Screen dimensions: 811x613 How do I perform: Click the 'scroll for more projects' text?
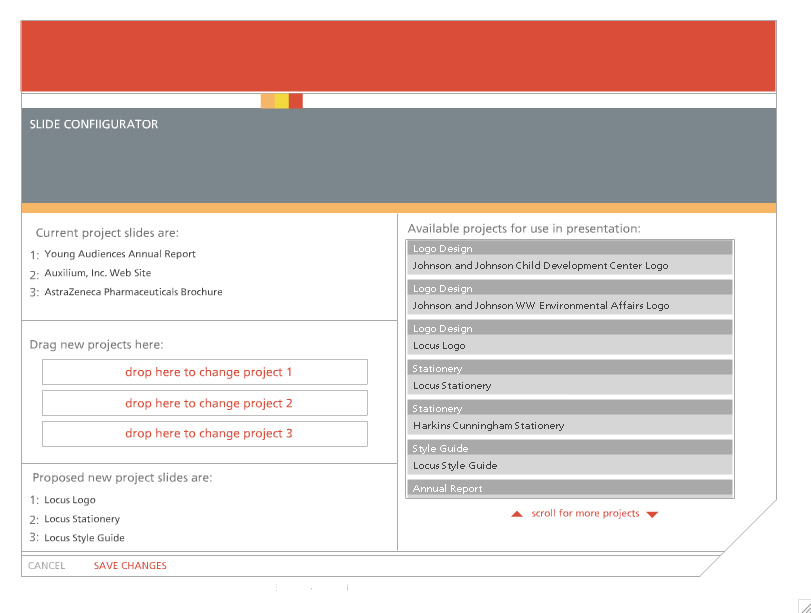(585, 514)
